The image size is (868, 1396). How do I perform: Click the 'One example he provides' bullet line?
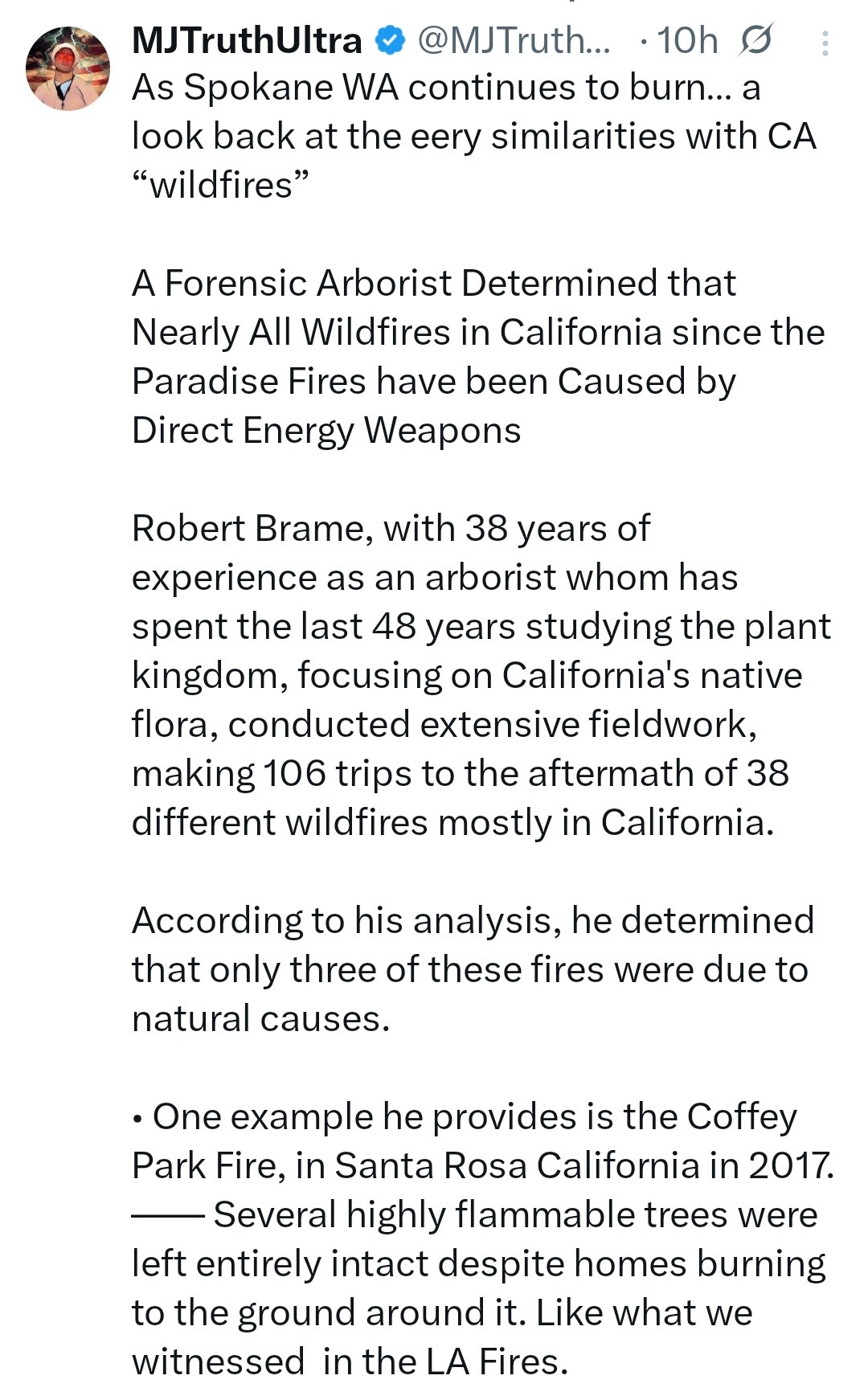coord(465,1117)
